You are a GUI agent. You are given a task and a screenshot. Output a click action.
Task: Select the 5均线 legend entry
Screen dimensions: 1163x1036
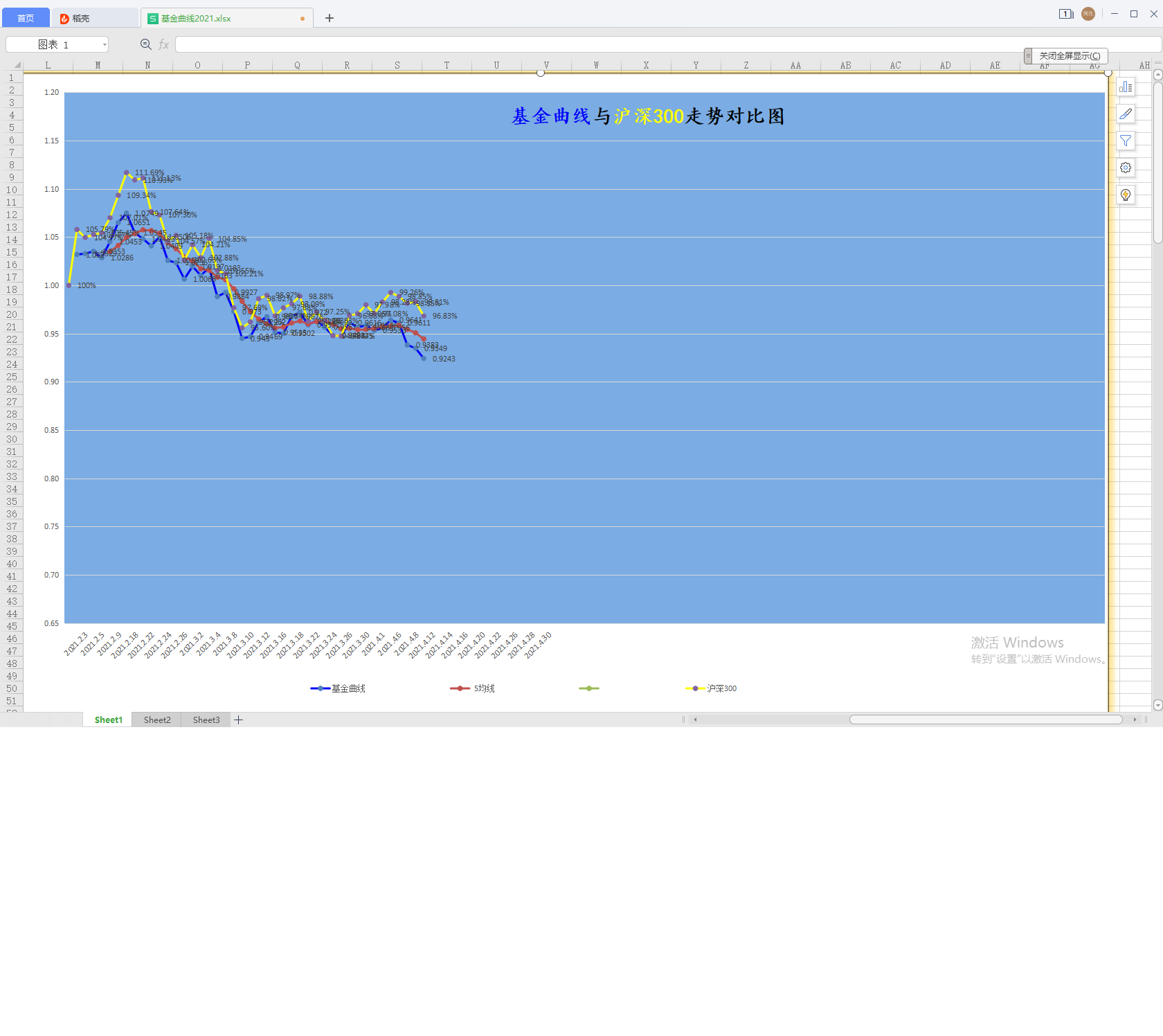click(472, 688)
